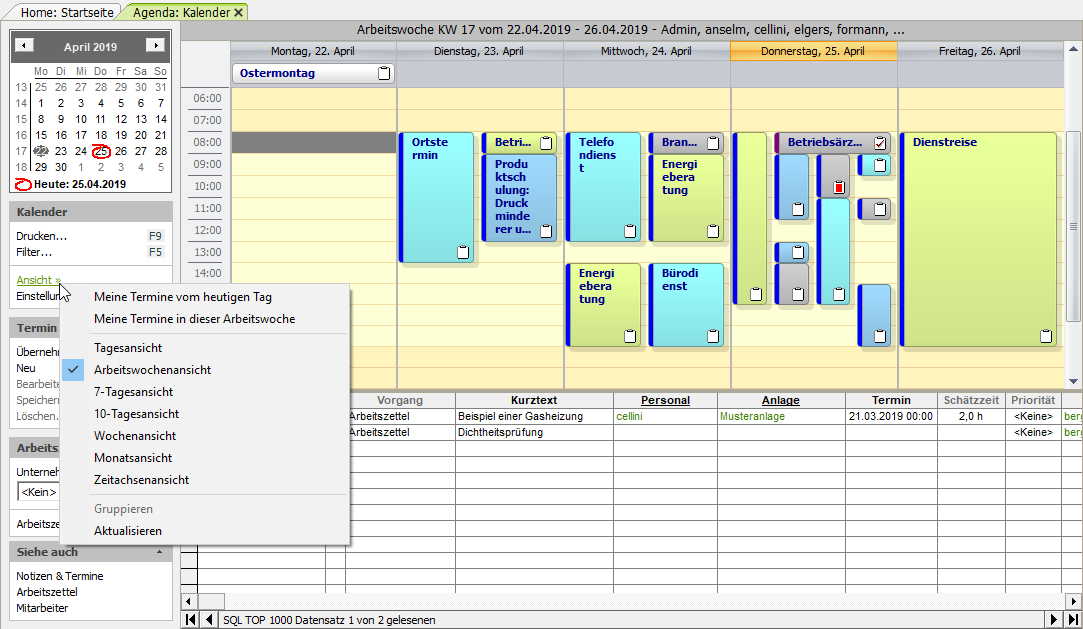
Task: Jump to first record in the data navigator
Action: (x=190, y=620)
